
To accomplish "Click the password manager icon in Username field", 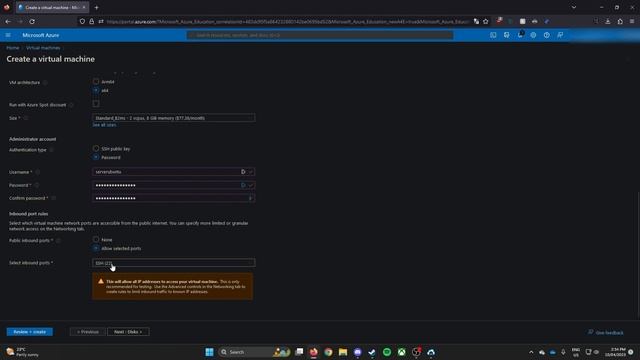I will [x=243, y=172].
